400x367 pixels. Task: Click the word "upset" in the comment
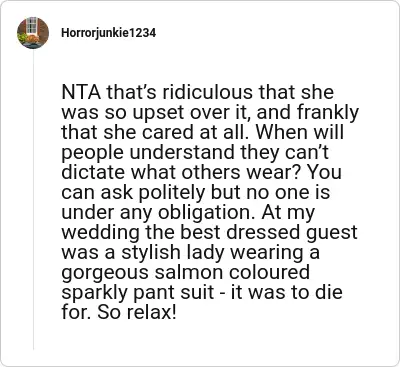coord(158,114)
